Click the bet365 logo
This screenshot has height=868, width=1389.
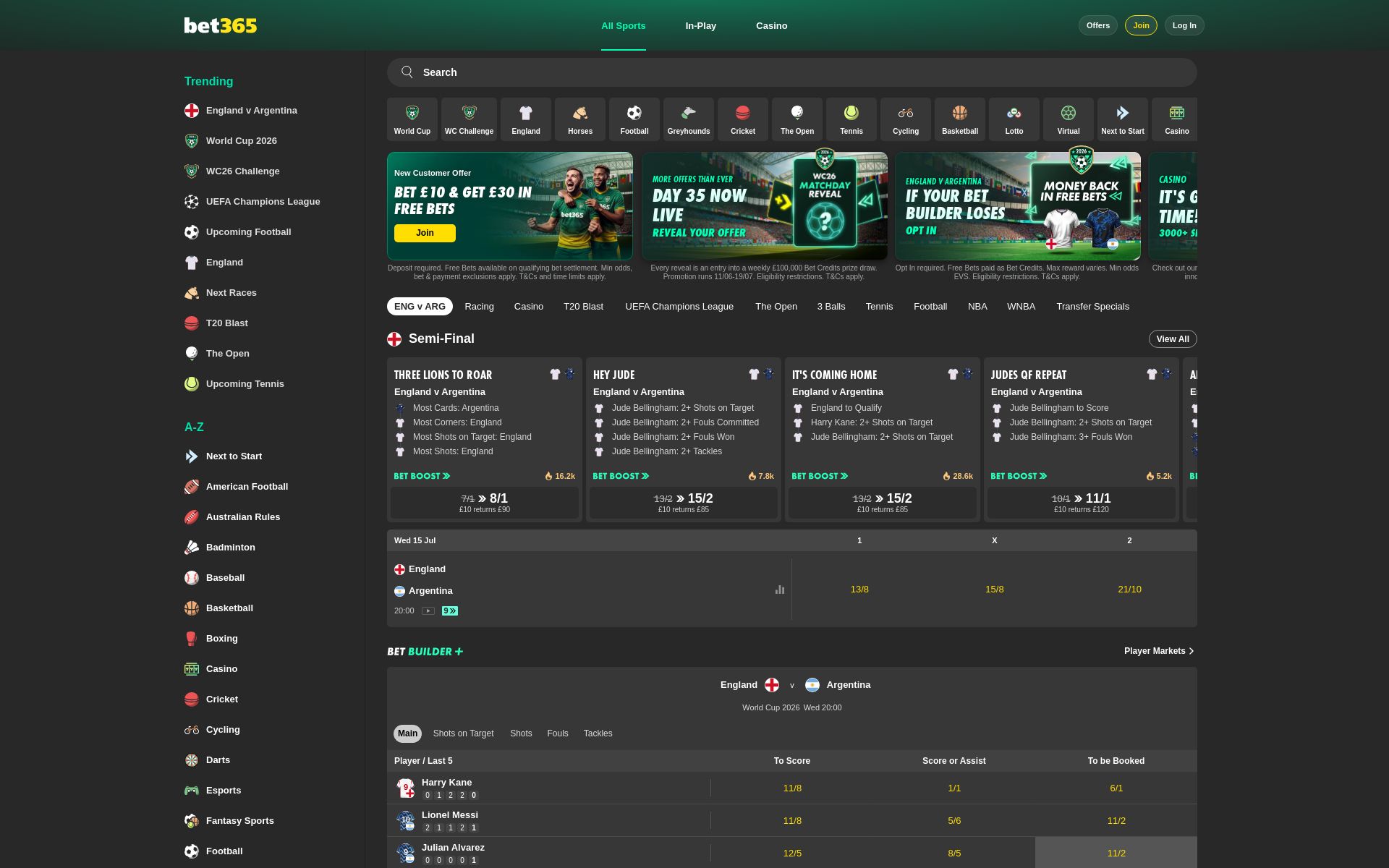[x=221, y=25]
